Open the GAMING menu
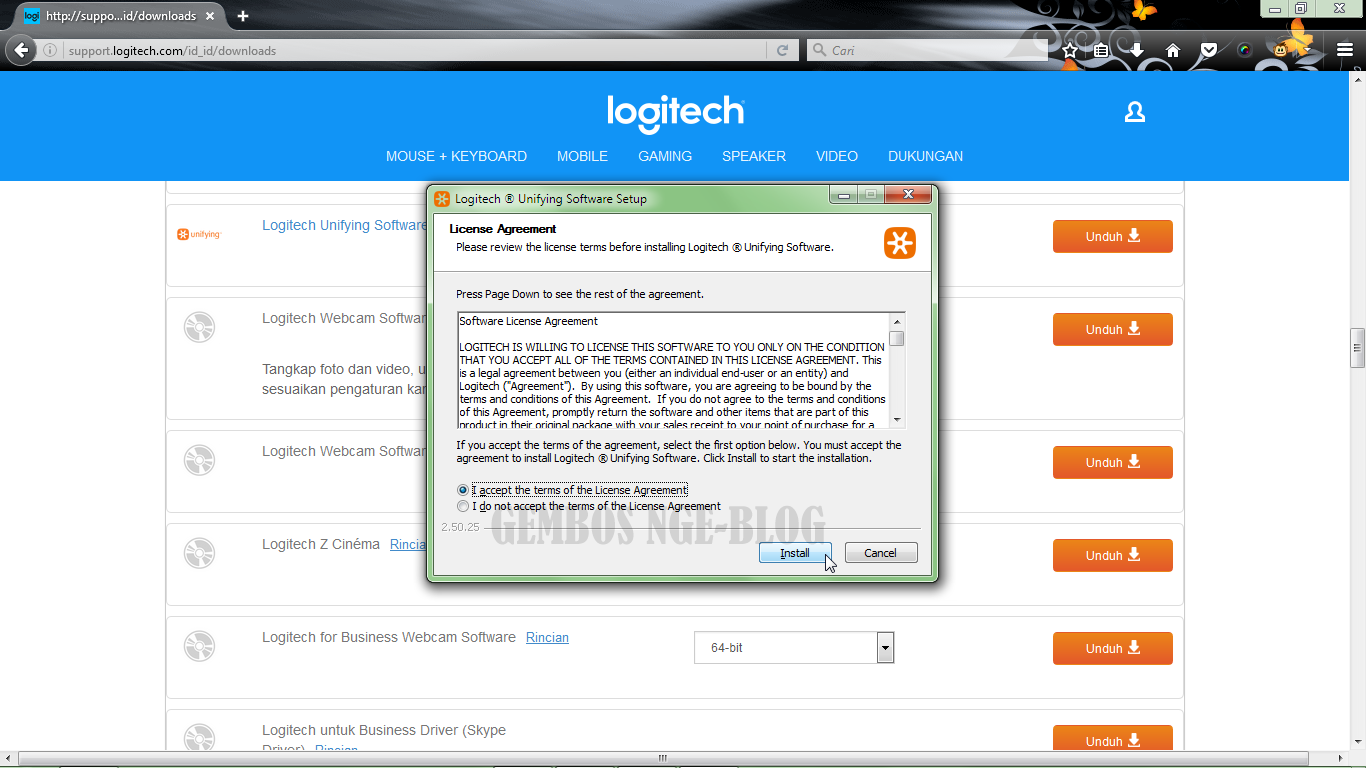The width and height of the screenshot is (1366, 768). coord(665,156)
